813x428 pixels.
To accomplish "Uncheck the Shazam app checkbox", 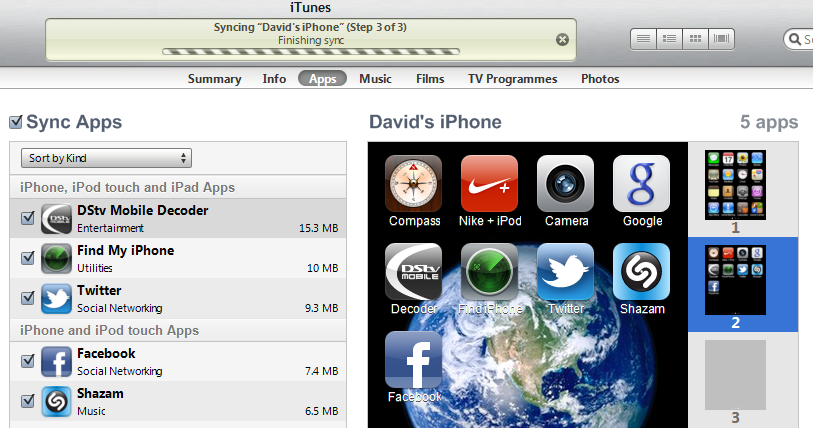I will pos(28,401).
